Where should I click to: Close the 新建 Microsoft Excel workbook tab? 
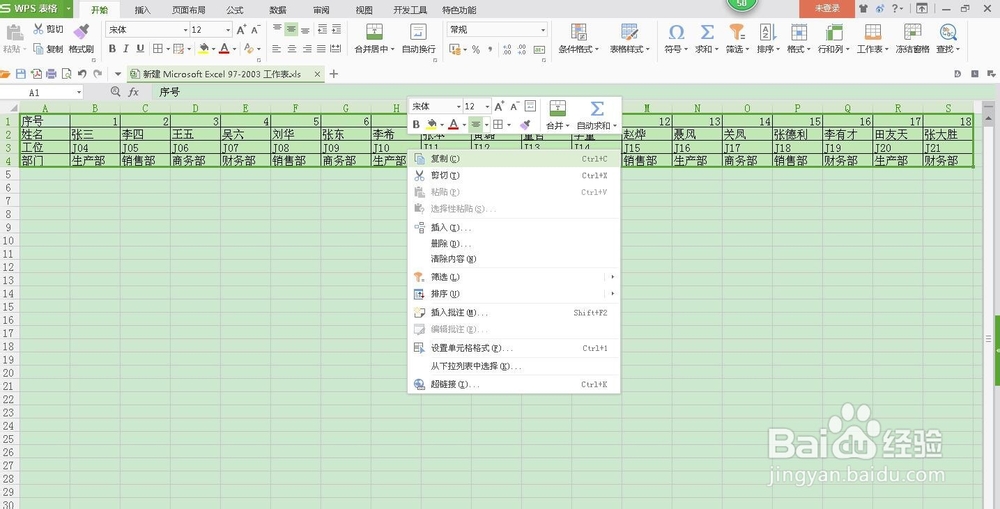(318, 74)
